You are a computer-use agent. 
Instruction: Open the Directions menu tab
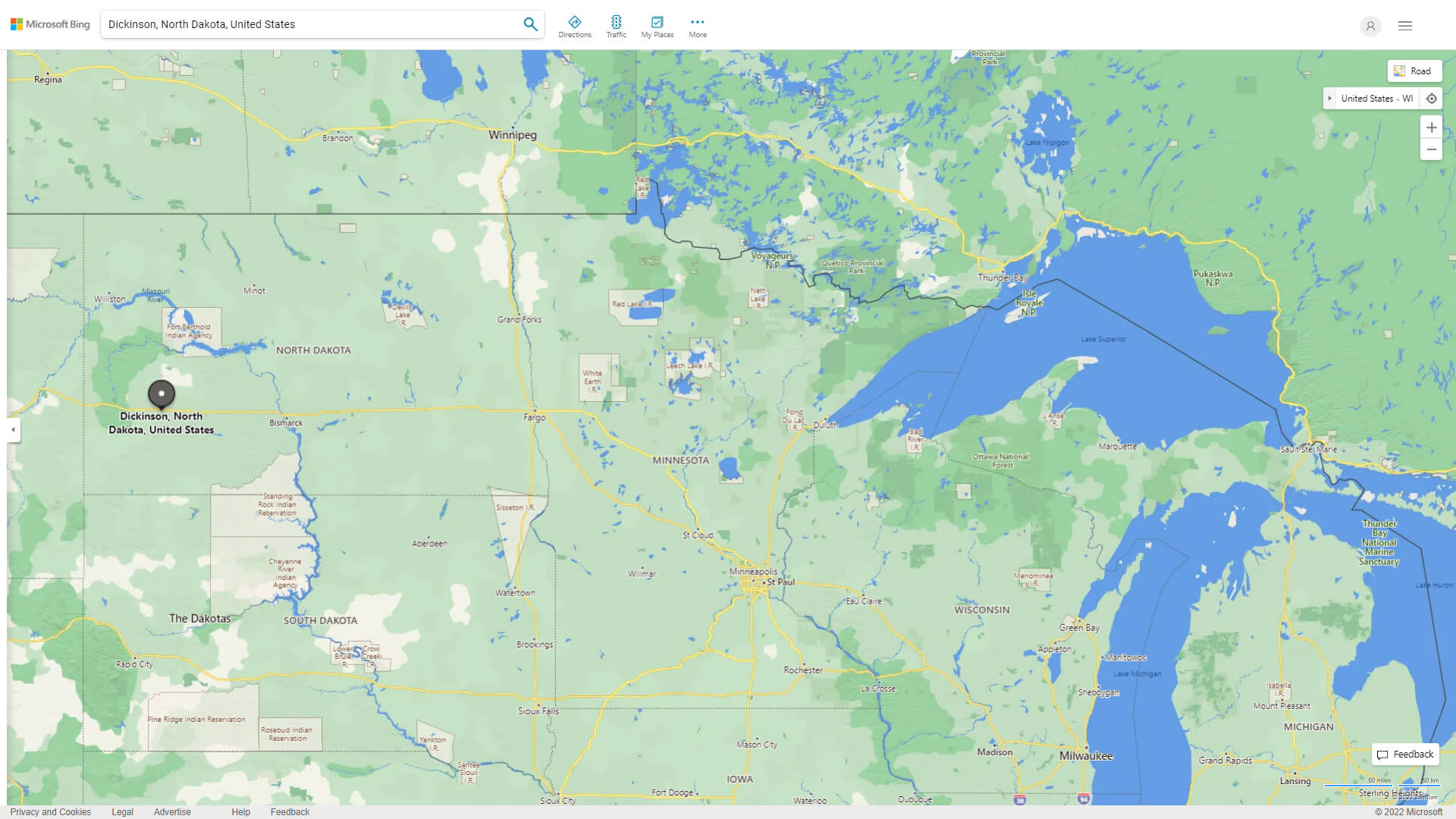click(x=574, y=28)
